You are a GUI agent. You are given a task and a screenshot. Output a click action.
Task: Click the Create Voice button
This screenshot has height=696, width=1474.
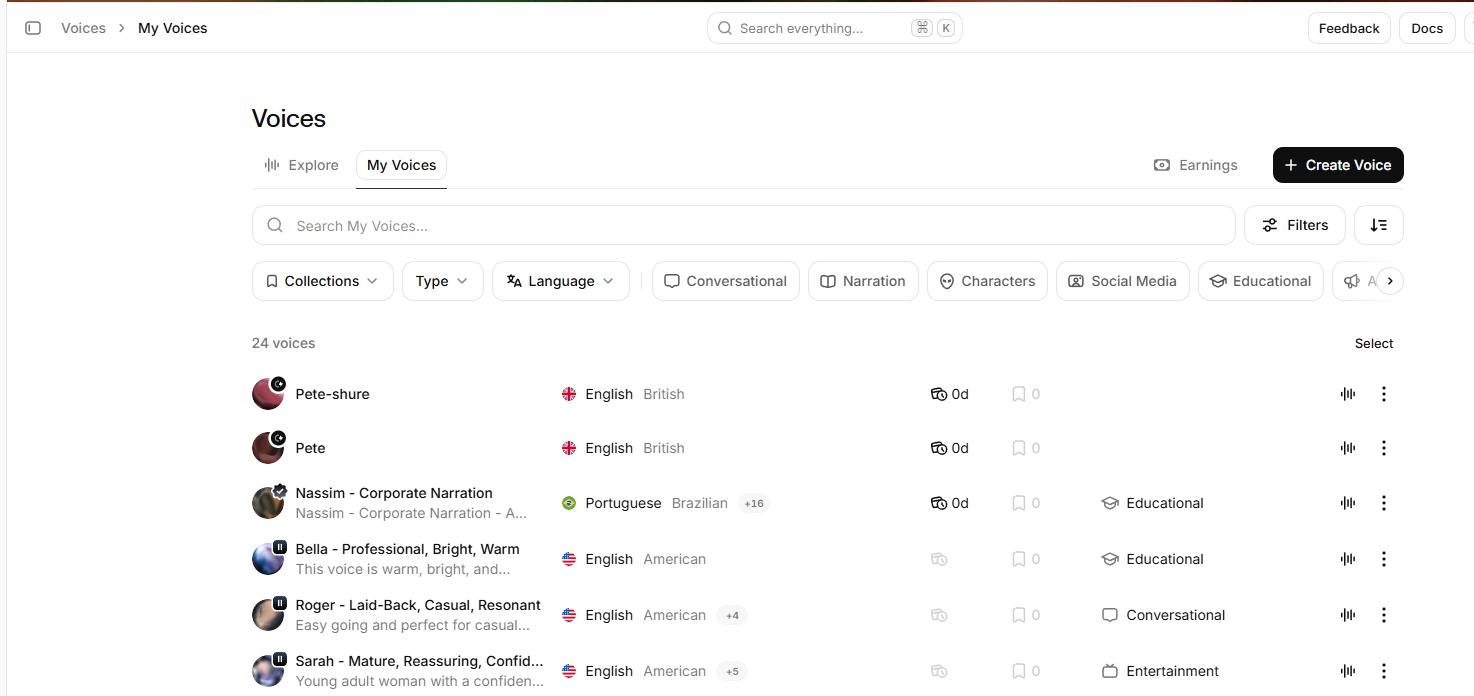1338,165
